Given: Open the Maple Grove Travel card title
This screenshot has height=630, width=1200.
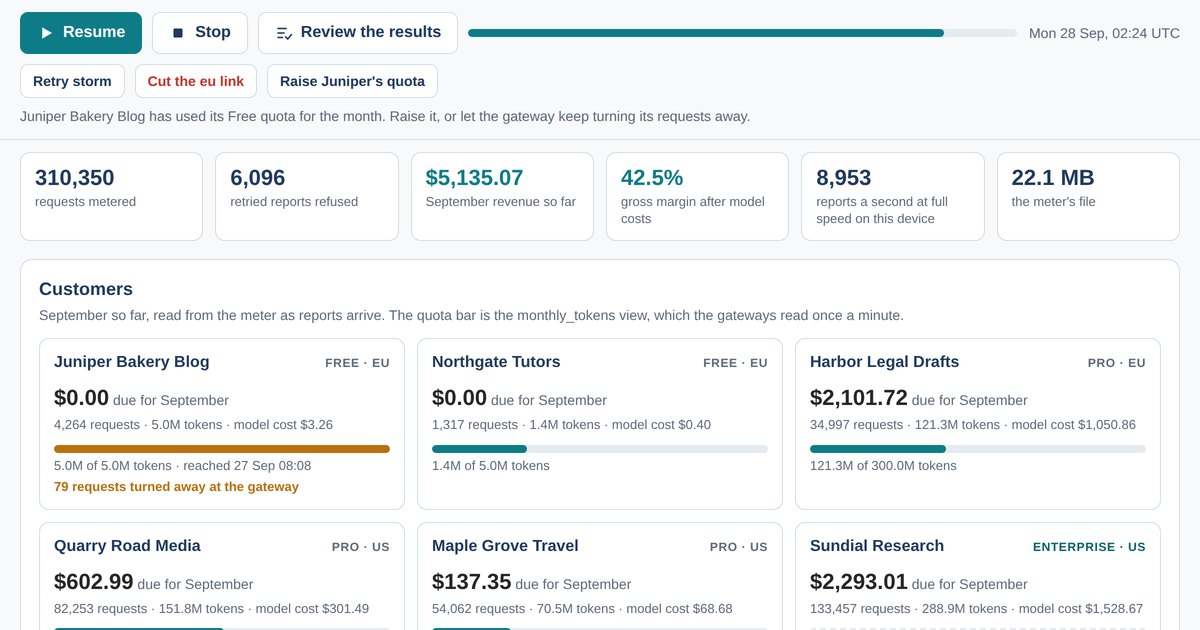Looking at the screenshot, I should 505,546.
